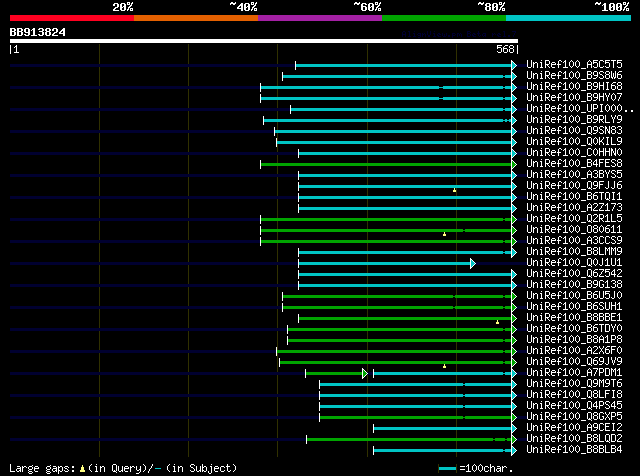Click the cyan =100char scale legend bar

(447, 469)
